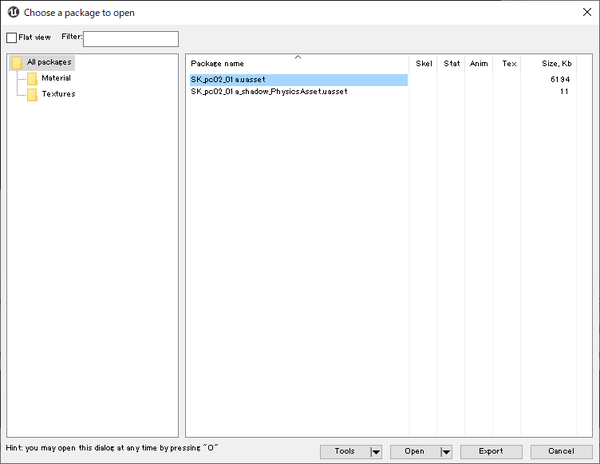This screenshot has height=464, width=600.
Task: Sort by the Skel column header
Action: click(x=423, y=63)
